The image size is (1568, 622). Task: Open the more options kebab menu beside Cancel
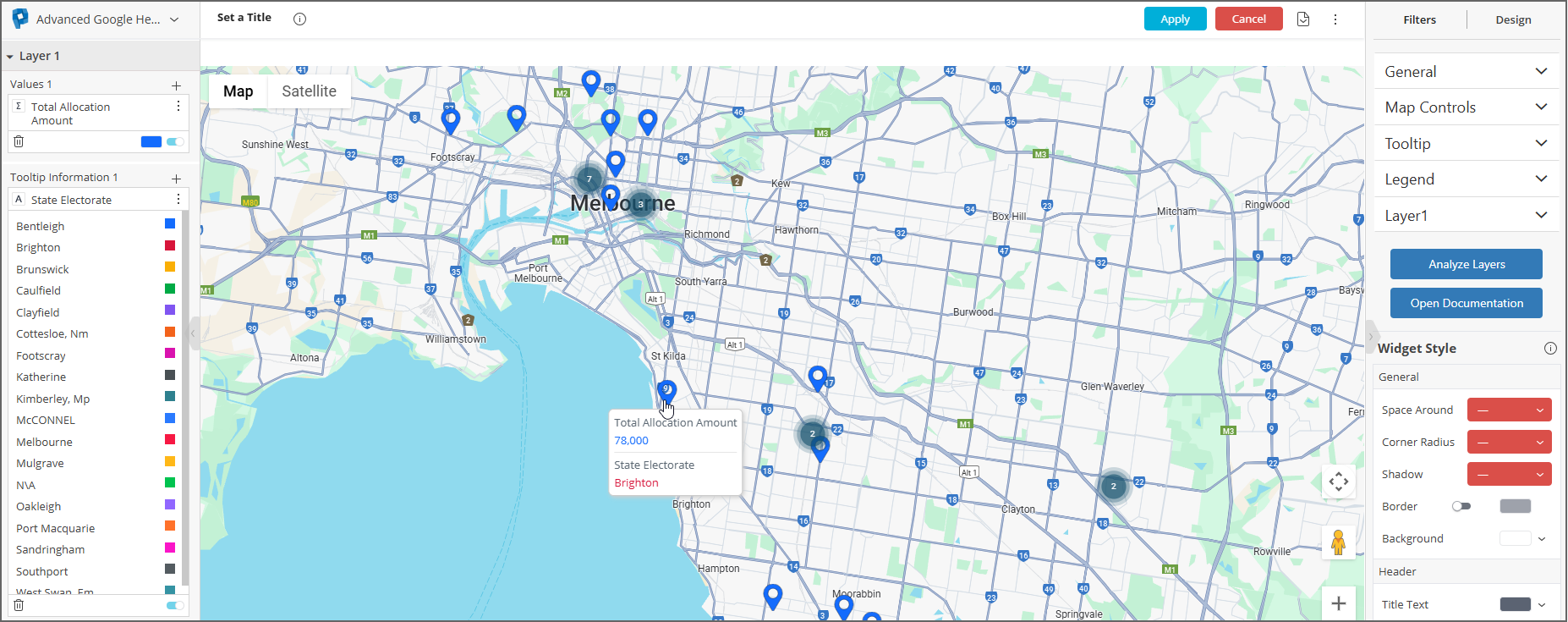tap(1335, 19)
